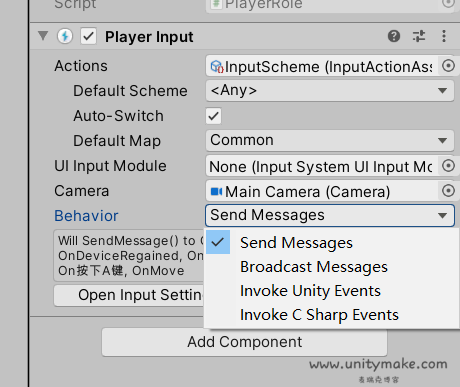Uncheck the Auto-Switch checkbox
460x387 pixels.
coord(213,116)
